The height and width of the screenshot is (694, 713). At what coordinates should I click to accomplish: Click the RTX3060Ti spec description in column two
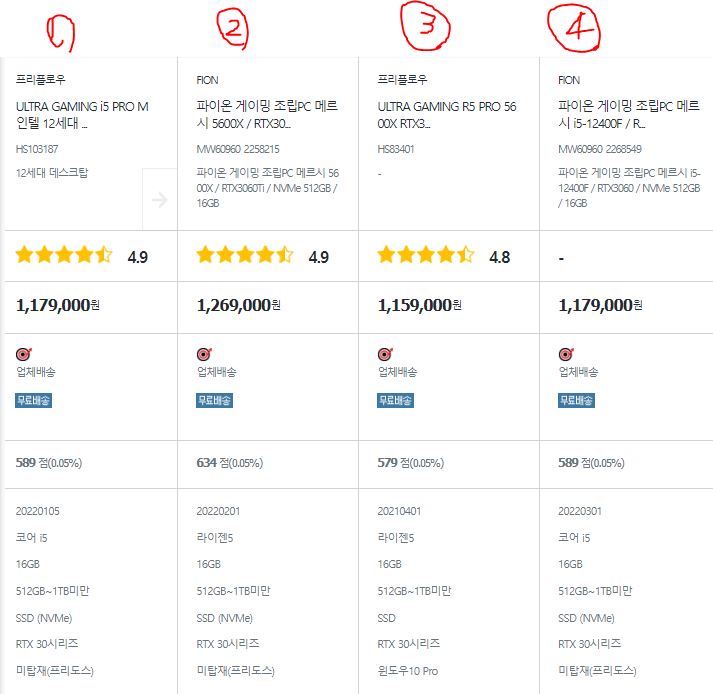pos(267,188)
